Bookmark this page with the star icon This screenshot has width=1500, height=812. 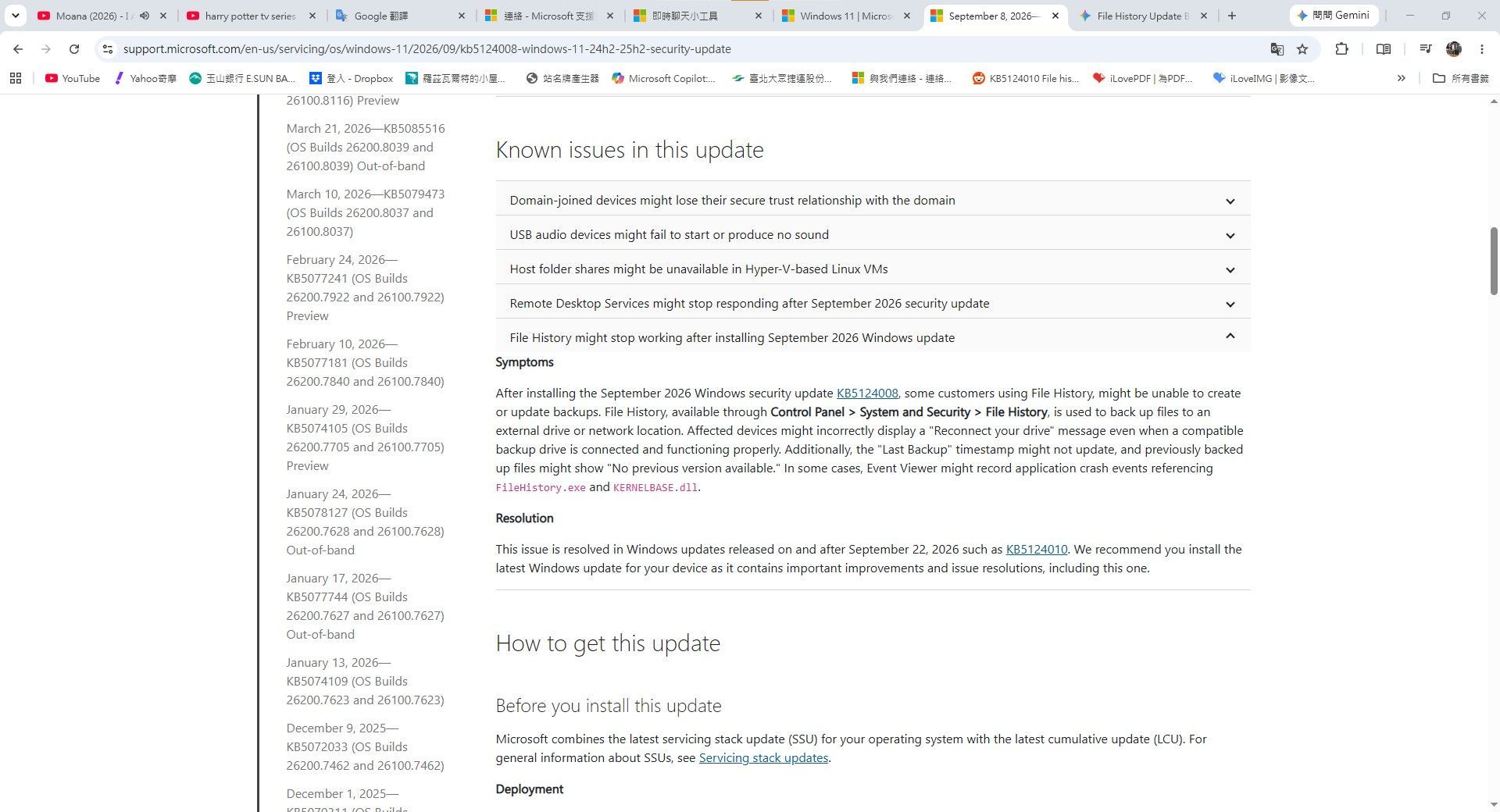click(x=1302, y=49)
